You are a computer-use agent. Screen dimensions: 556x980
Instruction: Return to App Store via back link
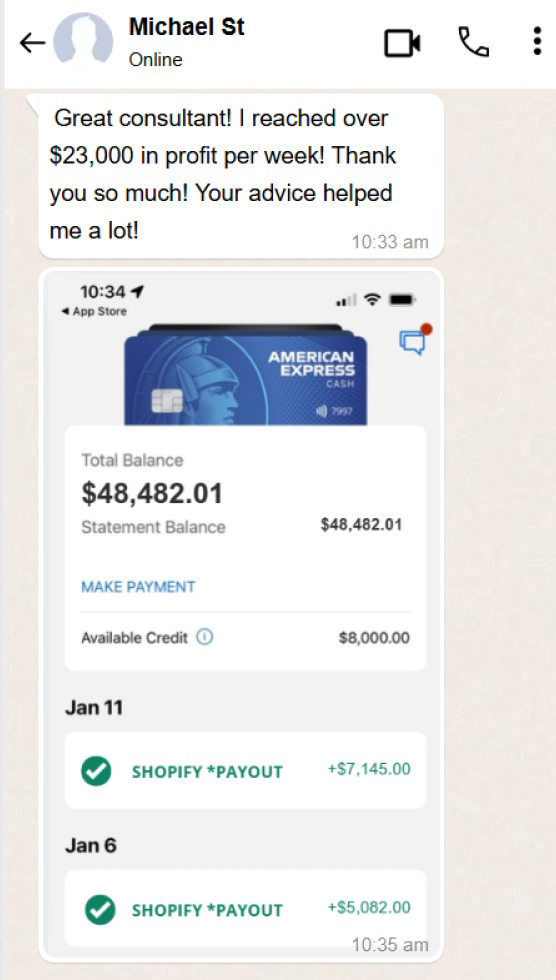pyautogui.click(x=94, y=311)
